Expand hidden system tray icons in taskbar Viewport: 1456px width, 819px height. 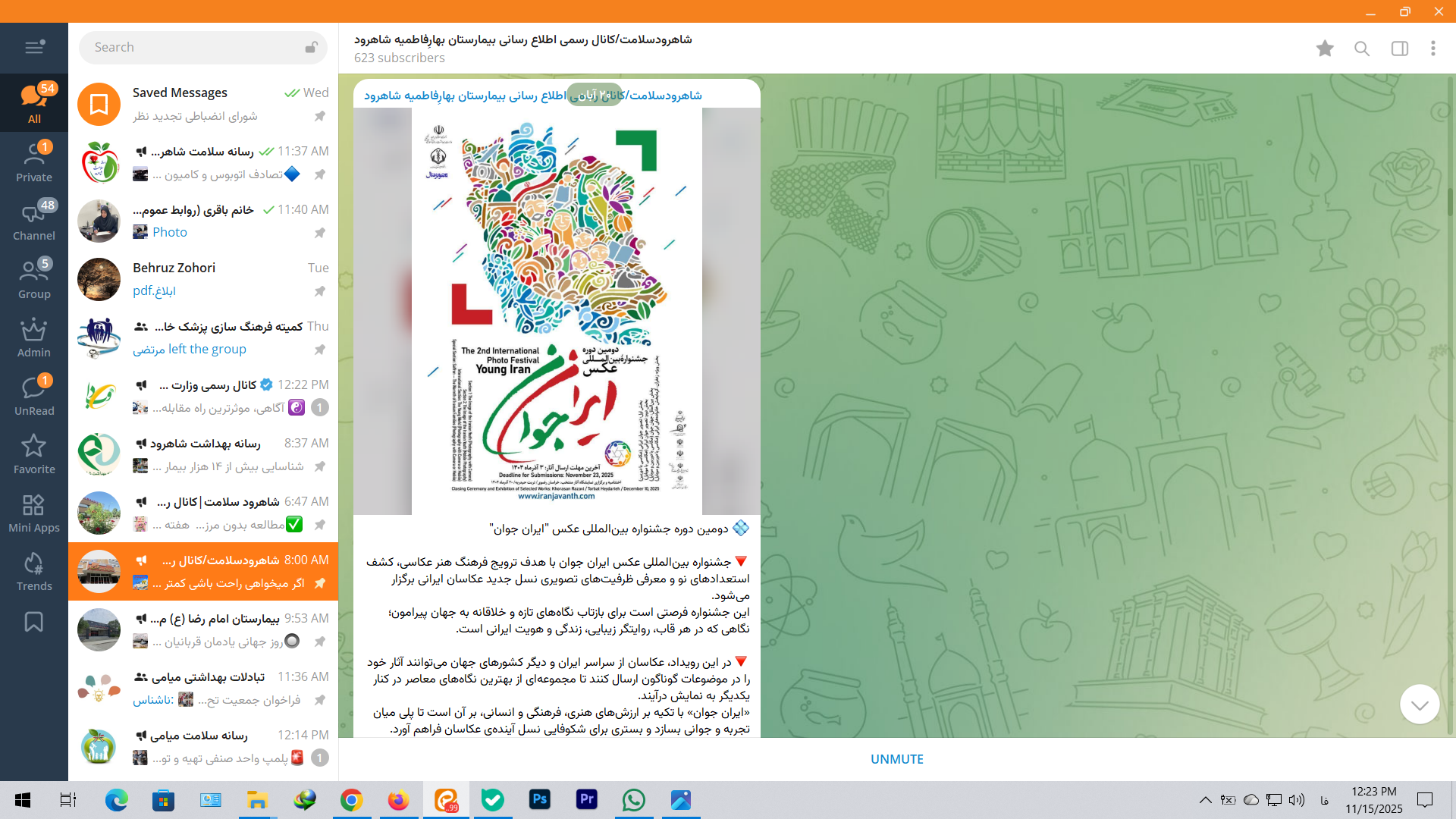1205,800
